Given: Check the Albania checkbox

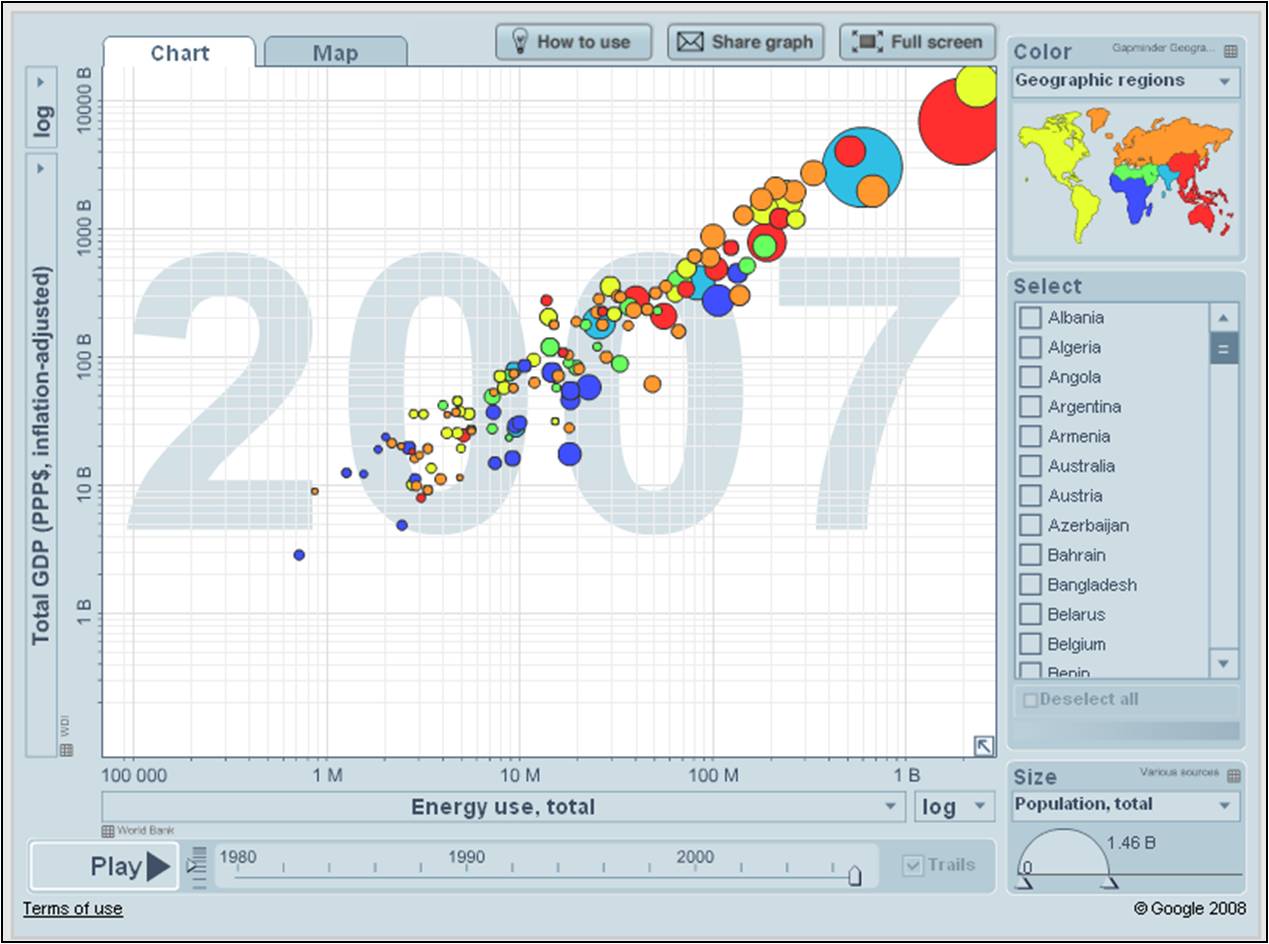Looking at the screenshot, I should click(x=1030, y=318).
